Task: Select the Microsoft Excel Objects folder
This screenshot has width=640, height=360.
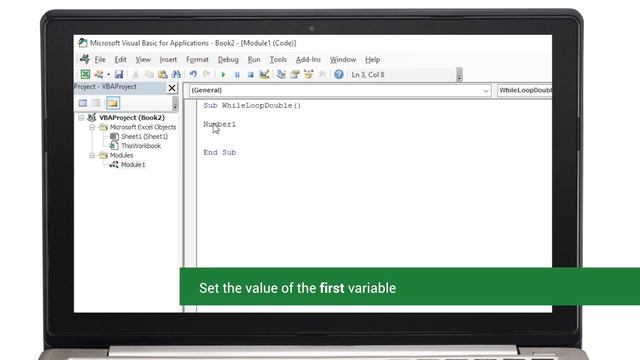Action: (x=142, y=127)
